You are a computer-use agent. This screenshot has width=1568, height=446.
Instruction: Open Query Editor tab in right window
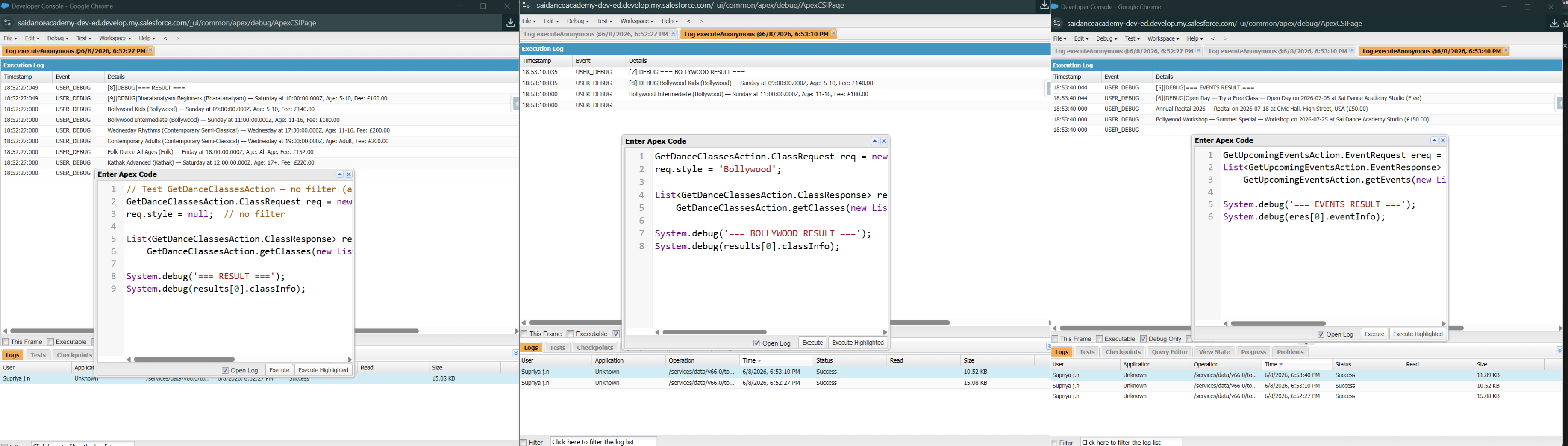coord(1170,352)
